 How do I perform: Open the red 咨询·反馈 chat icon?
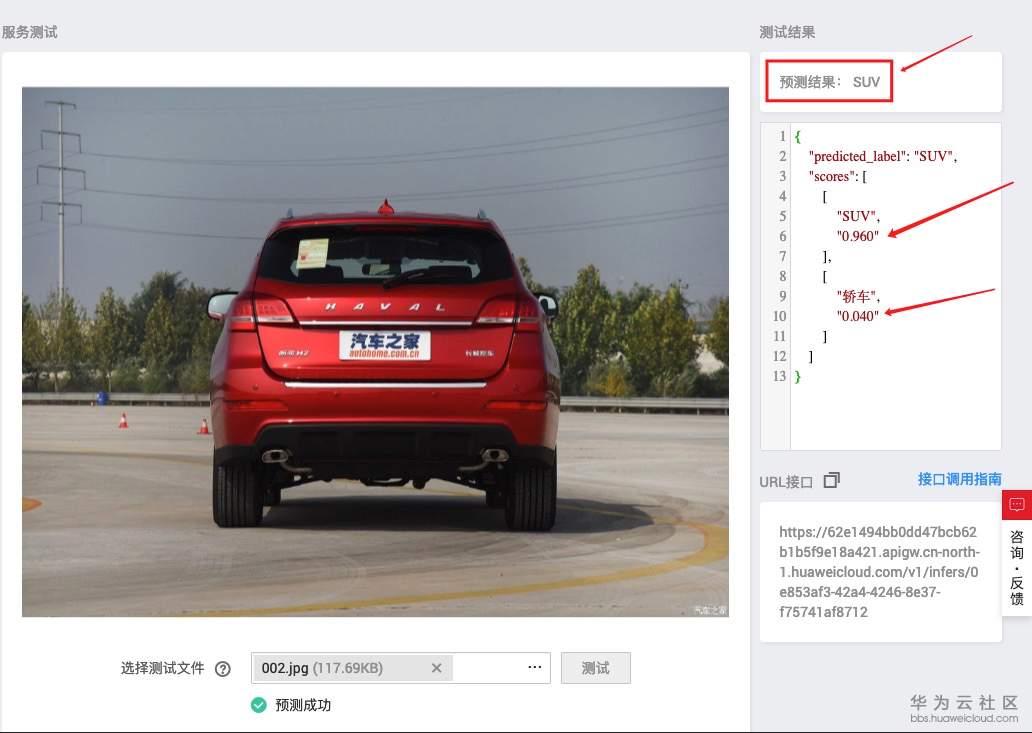1017,505
